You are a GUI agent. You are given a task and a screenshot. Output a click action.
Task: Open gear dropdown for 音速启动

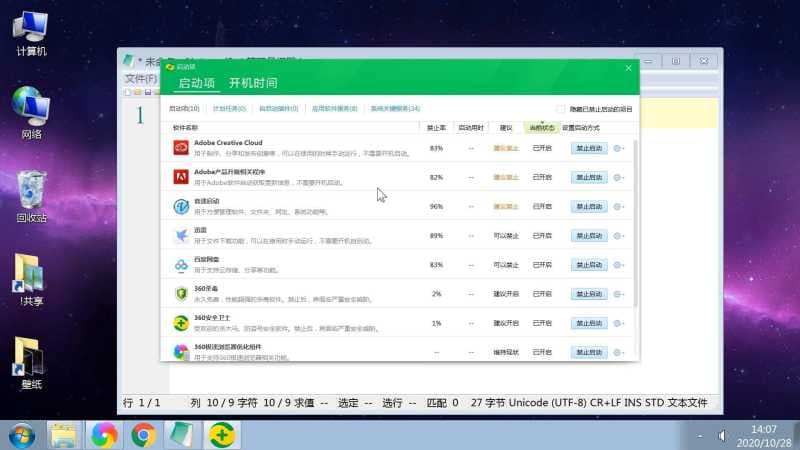[x=618, y=207]
